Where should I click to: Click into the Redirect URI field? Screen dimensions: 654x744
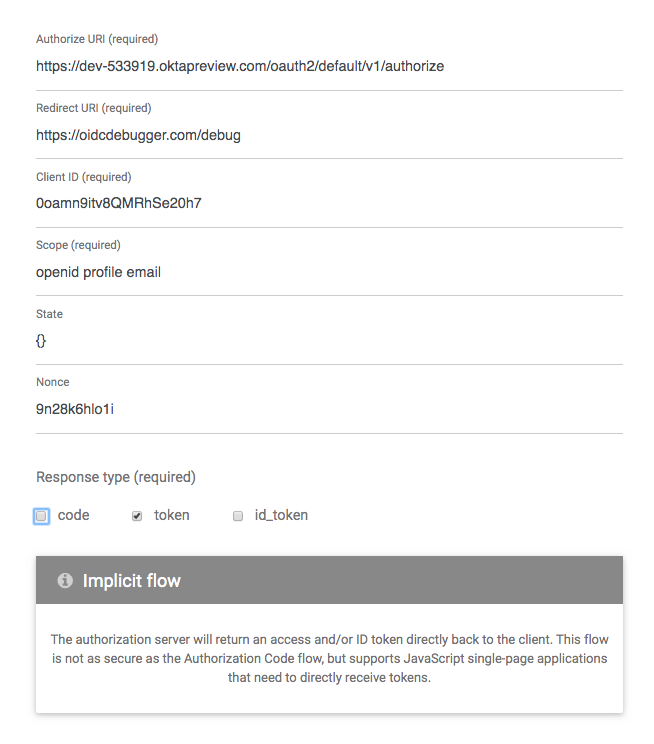(329, 135)
